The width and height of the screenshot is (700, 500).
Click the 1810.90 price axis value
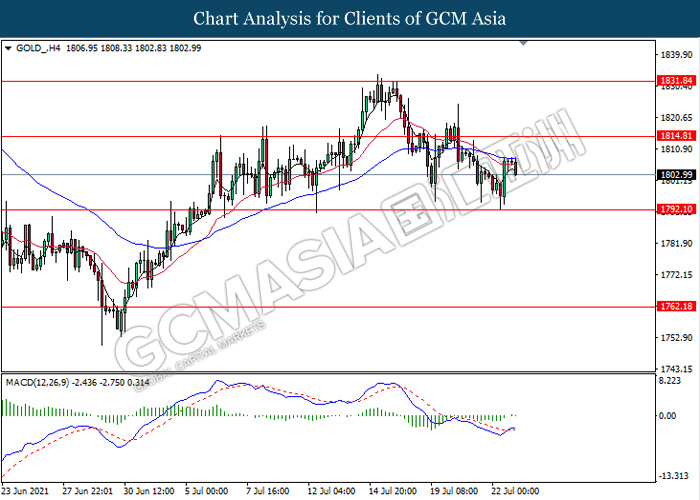(676, 149)
